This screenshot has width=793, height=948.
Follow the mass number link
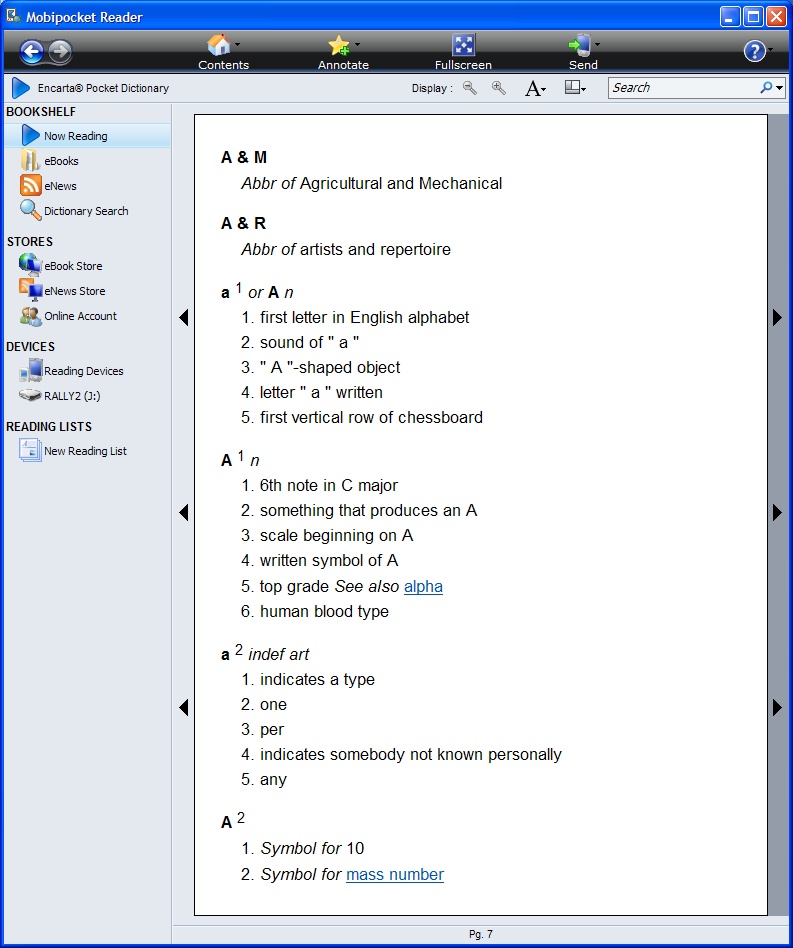[x=395, y=875]
